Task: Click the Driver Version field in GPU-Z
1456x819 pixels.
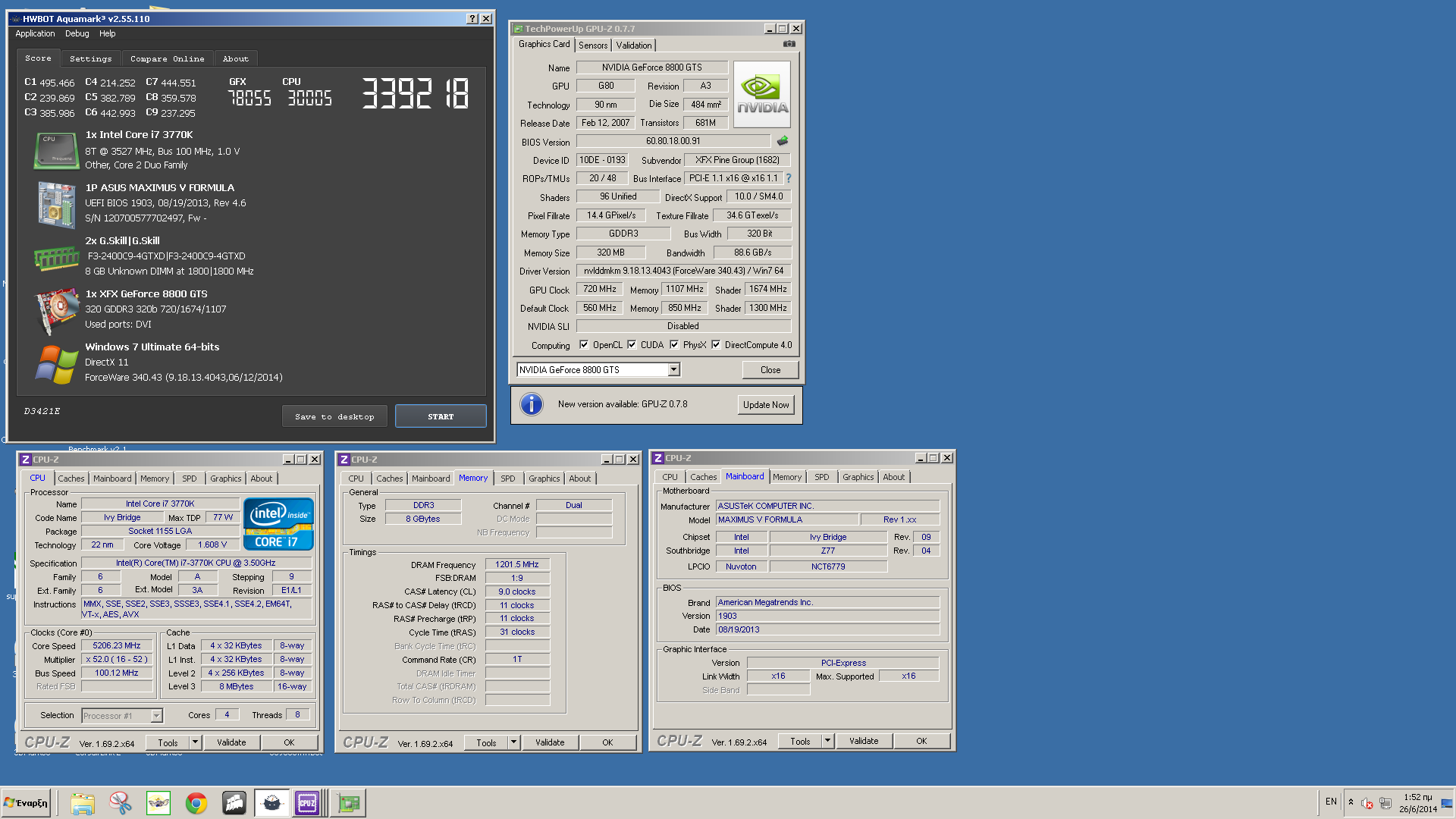Action: 684,271
